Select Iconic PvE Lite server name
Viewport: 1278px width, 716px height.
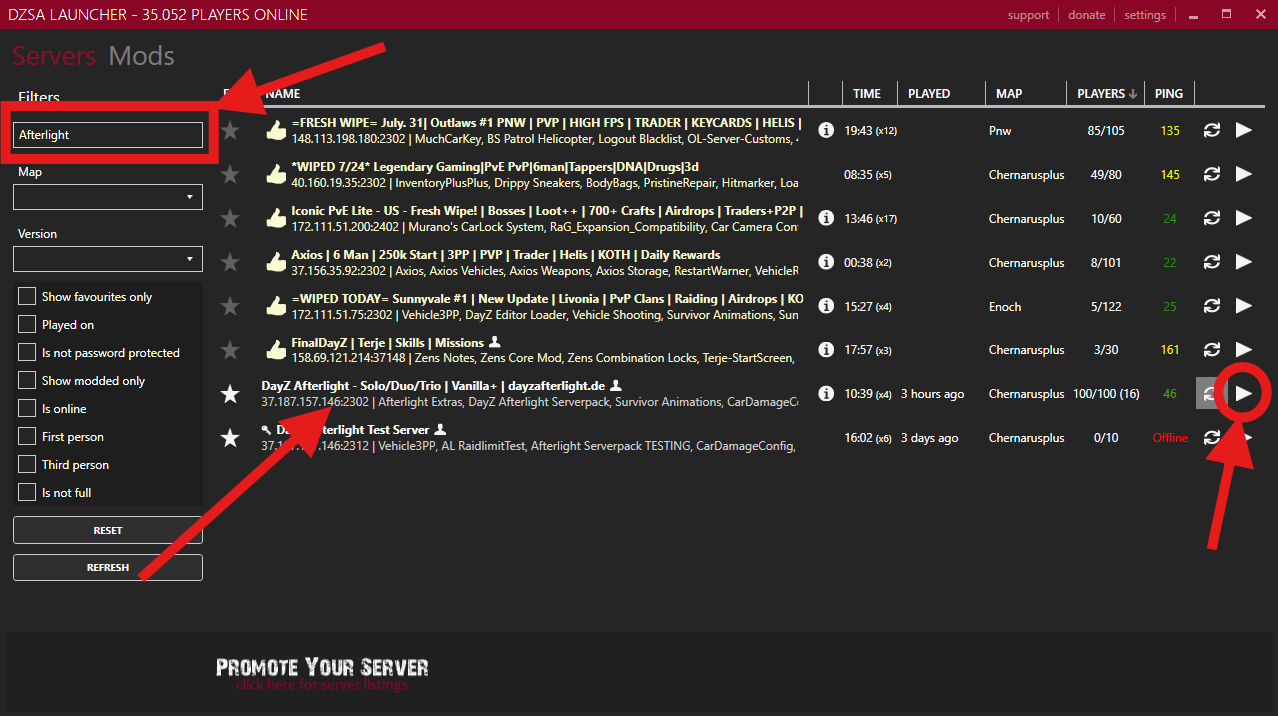547,211
